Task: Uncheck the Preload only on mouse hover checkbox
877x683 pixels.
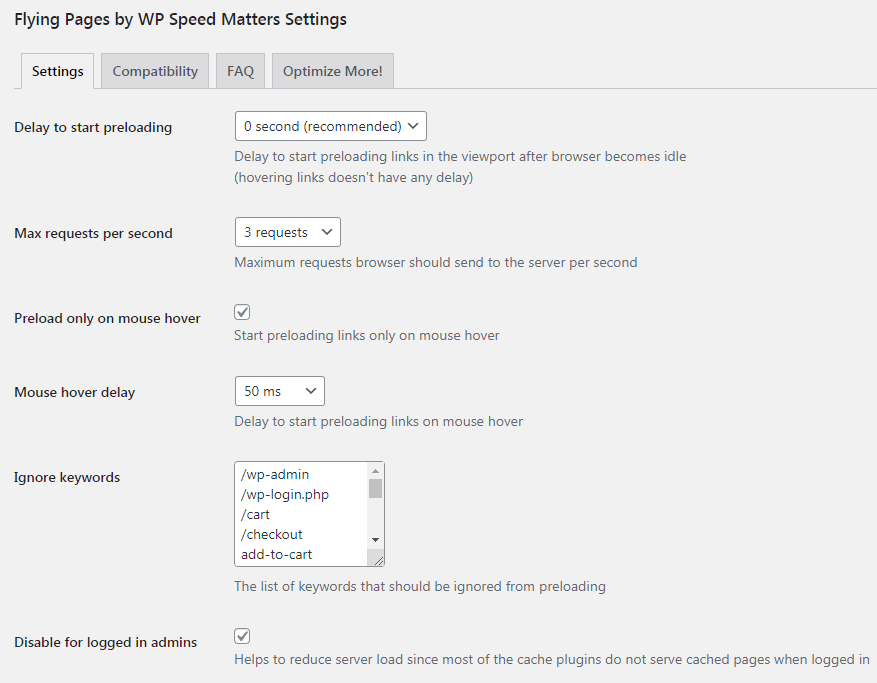Action: click(242, 312)
